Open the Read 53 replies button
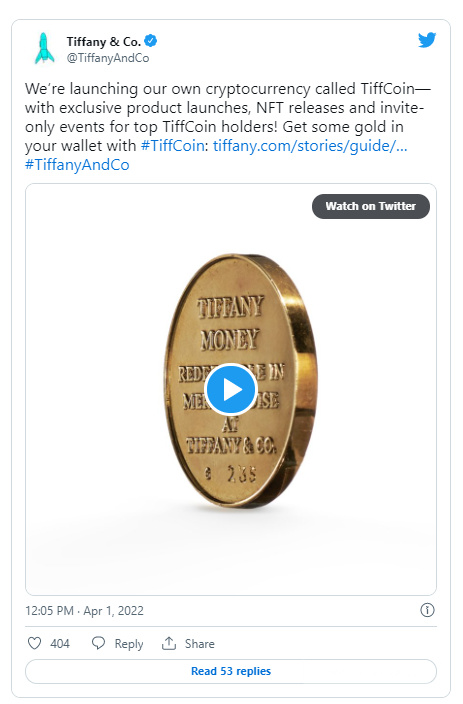 point(231,671)
